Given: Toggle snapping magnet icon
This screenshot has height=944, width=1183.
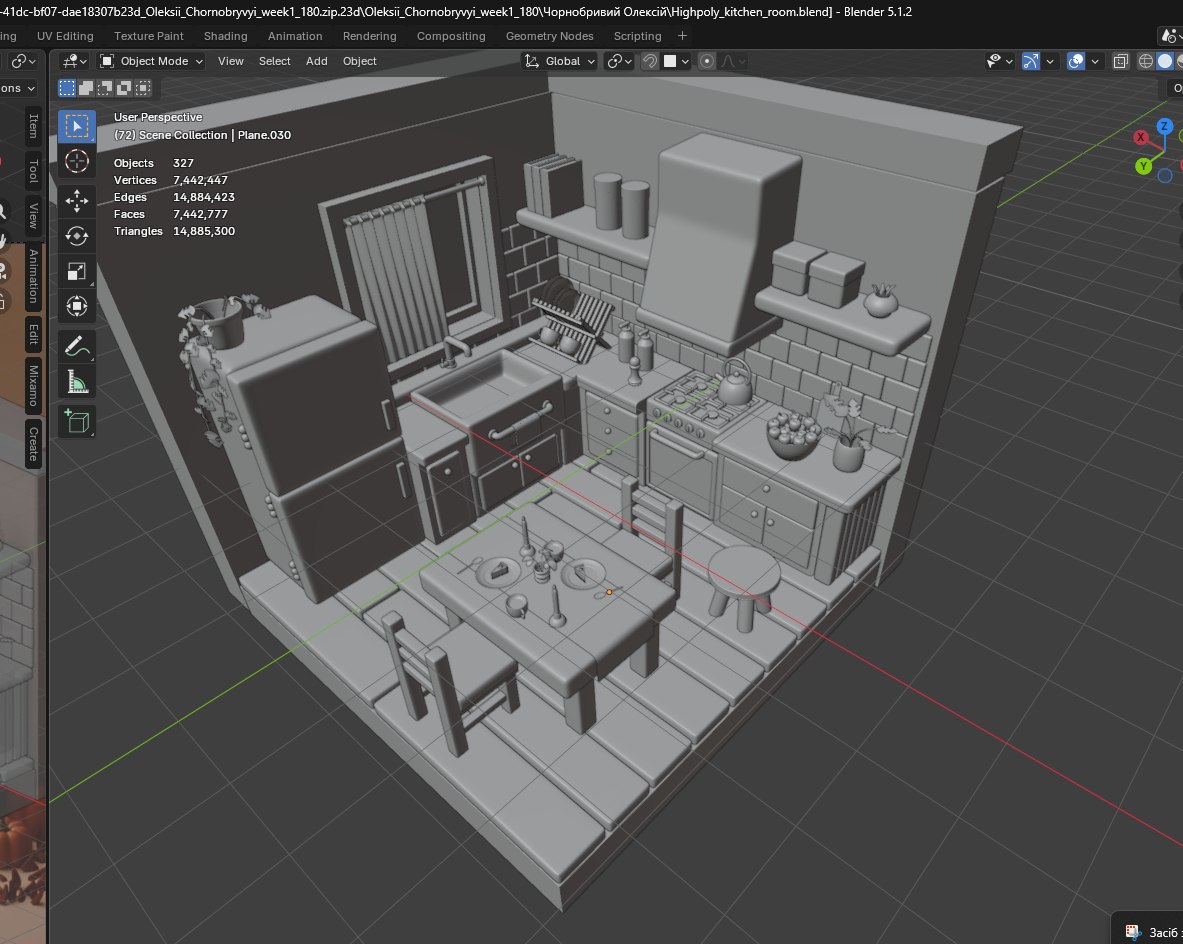Looking at the screenshot, I should (x=650, y=61).
